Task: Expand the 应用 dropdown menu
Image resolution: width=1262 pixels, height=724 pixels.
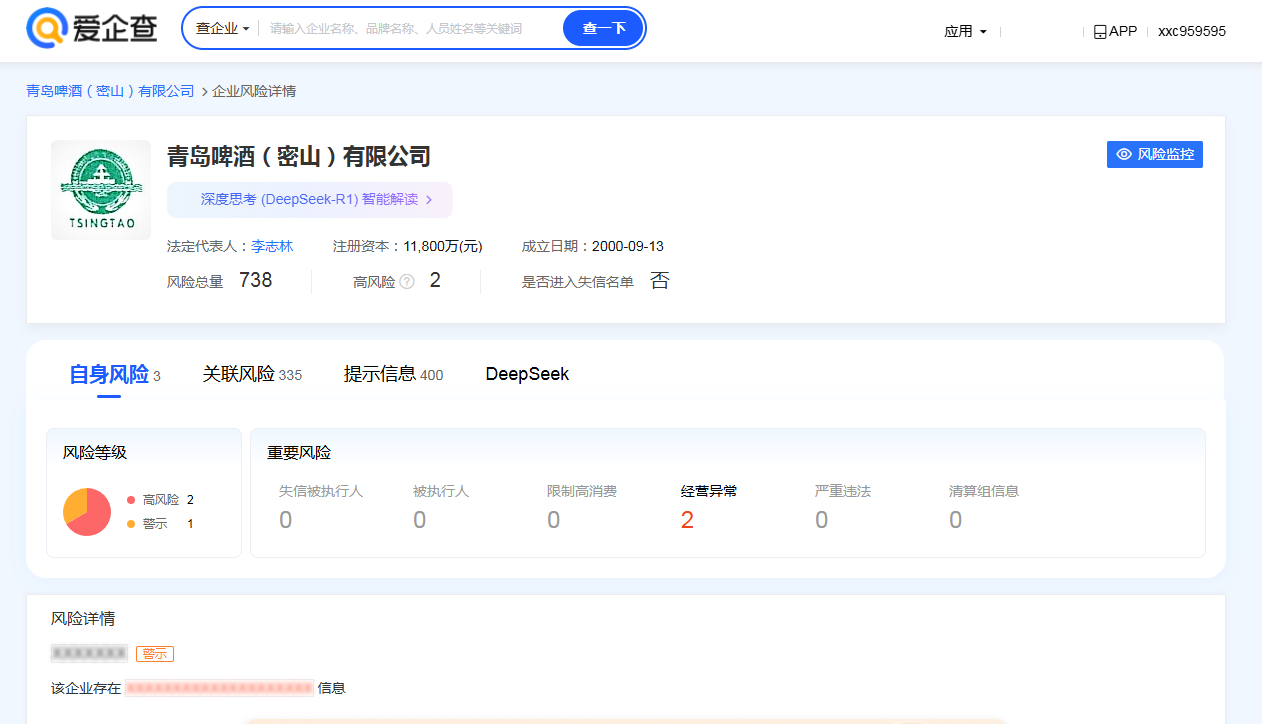Action: pyautogui.click(x=965, y=32)
